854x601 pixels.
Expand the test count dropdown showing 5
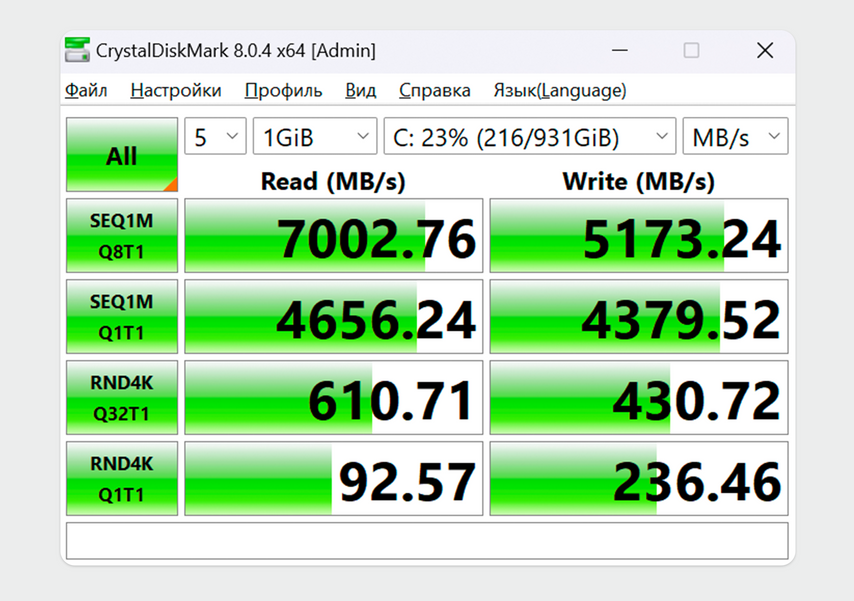[216, 136]
